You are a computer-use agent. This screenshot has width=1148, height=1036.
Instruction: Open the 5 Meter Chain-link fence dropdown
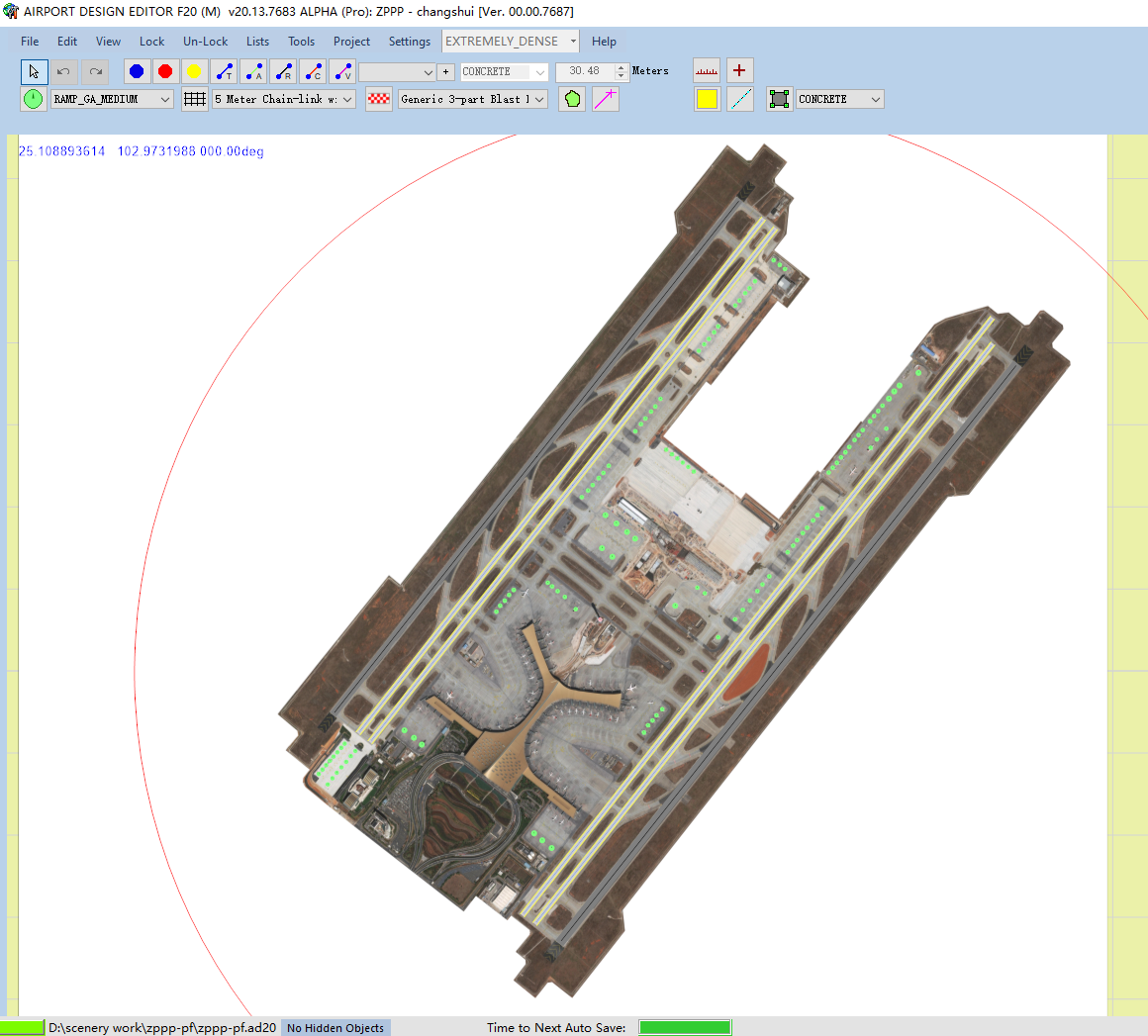(284, 99)
